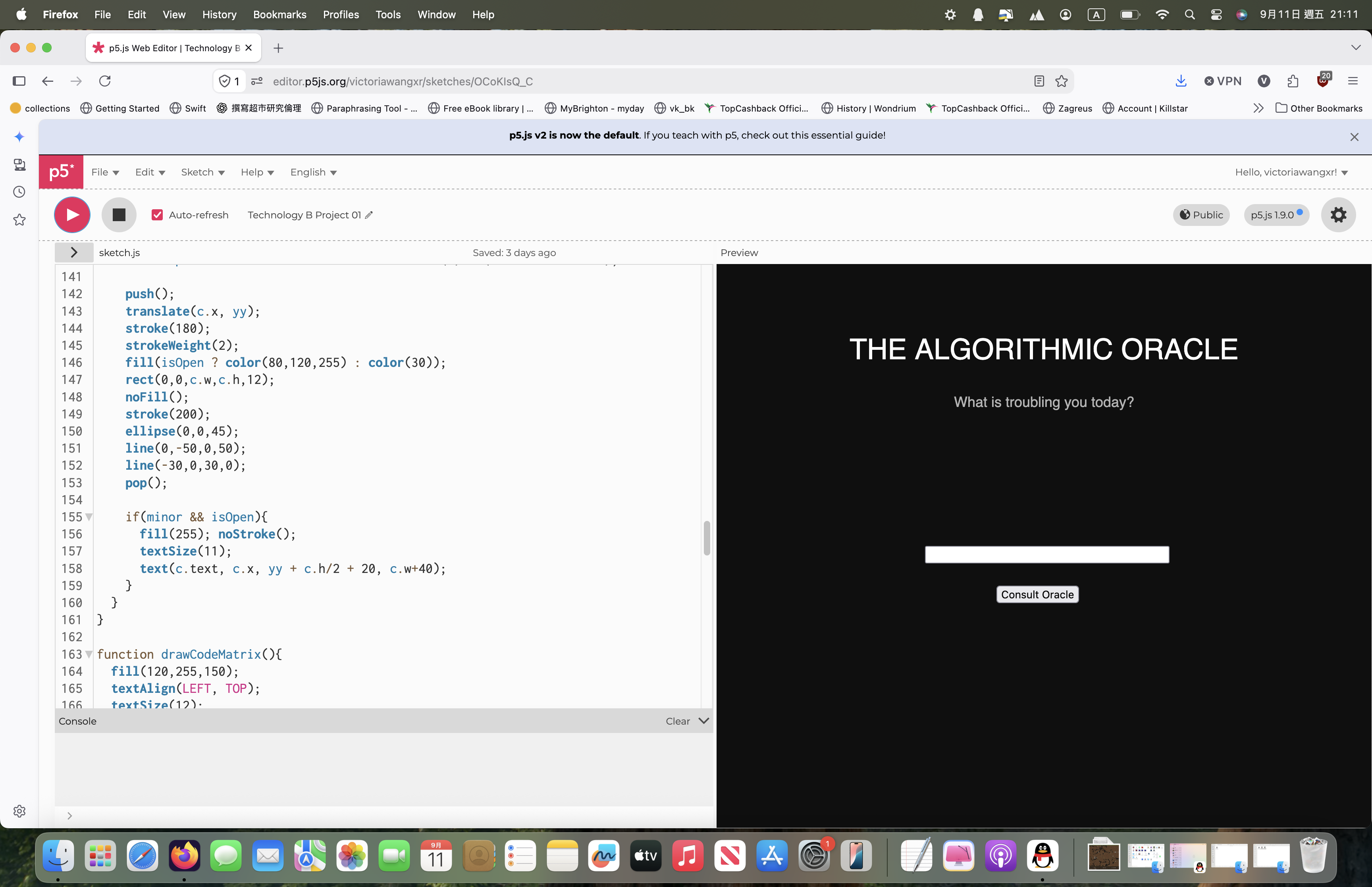Open the Firefox downloads panel
This screenshot has width=1372, height=887.
click(1181, 81)
